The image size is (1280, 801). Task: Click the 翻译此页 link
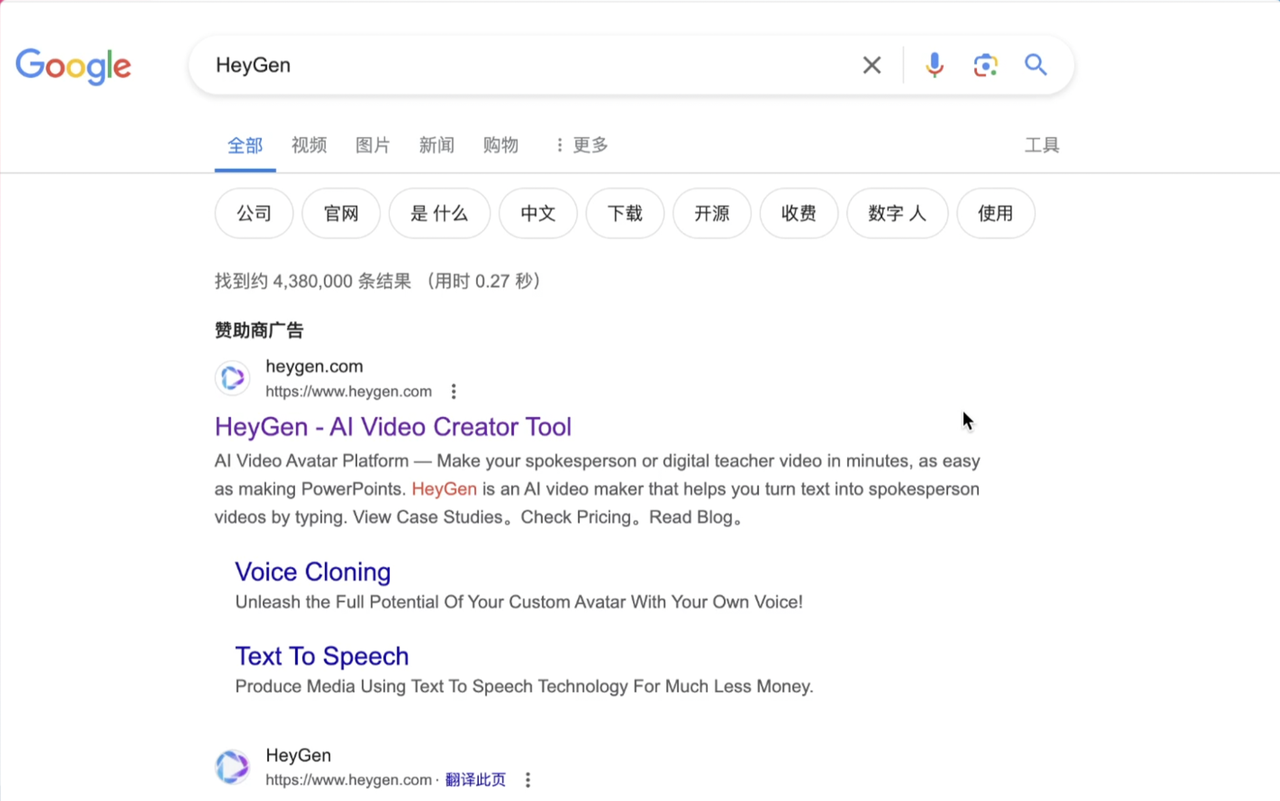[476, 780]
